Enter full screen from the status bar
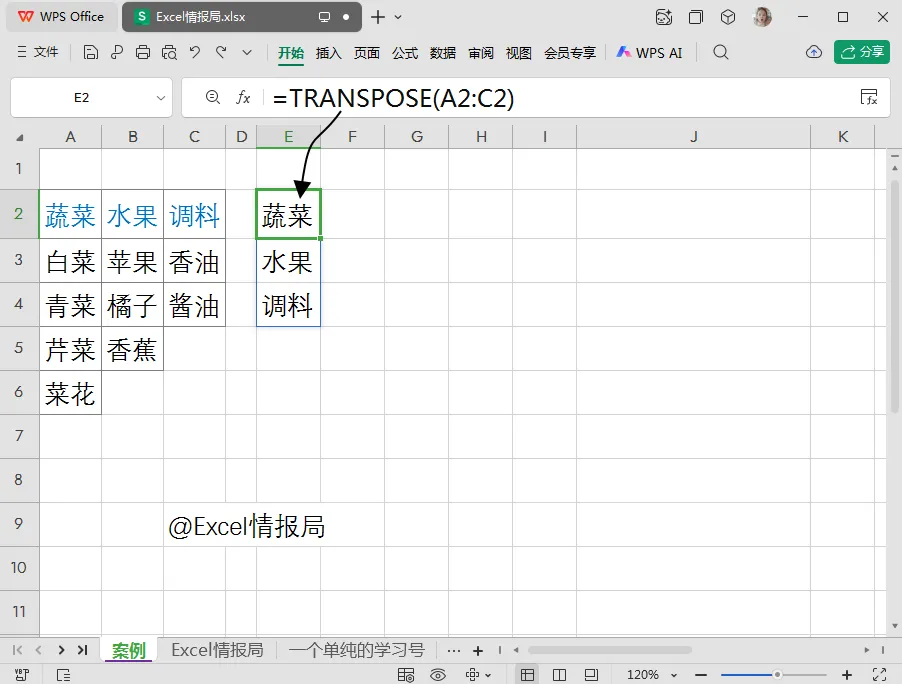902x684 pixels. [879, 674]
